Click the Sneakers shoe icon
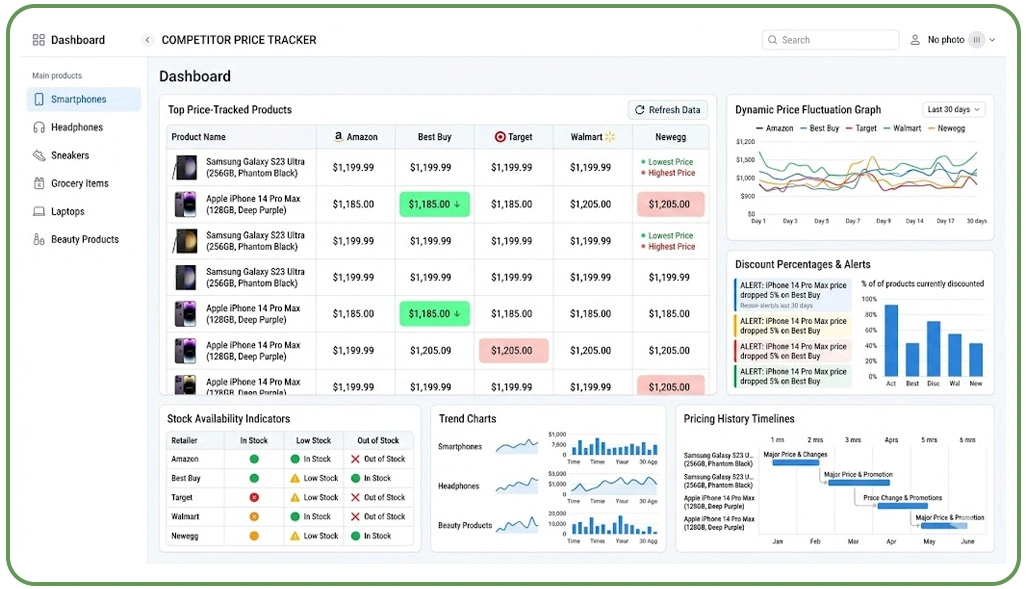 (39, 155)
